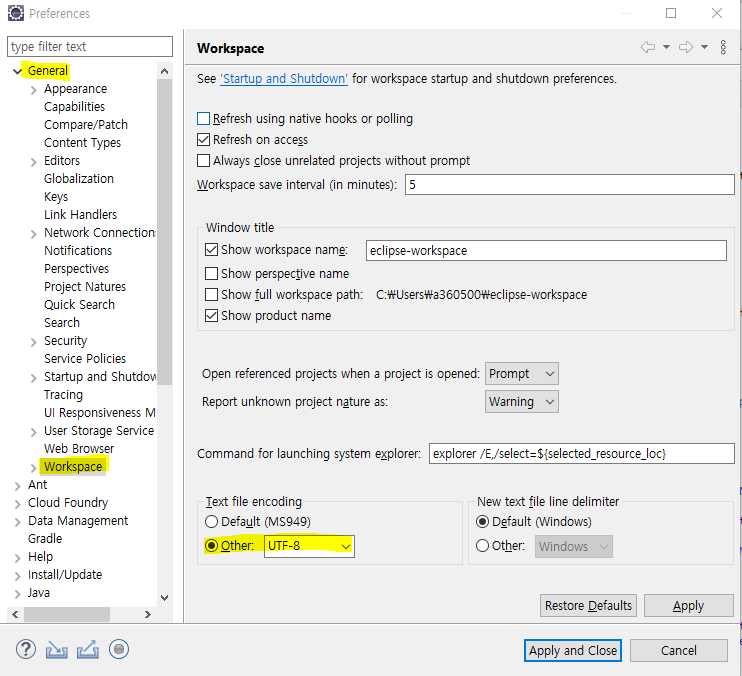The height and width of the screenshot is (676, 742).
Task: Select Gradle in the tree
Action: (45, 539)
